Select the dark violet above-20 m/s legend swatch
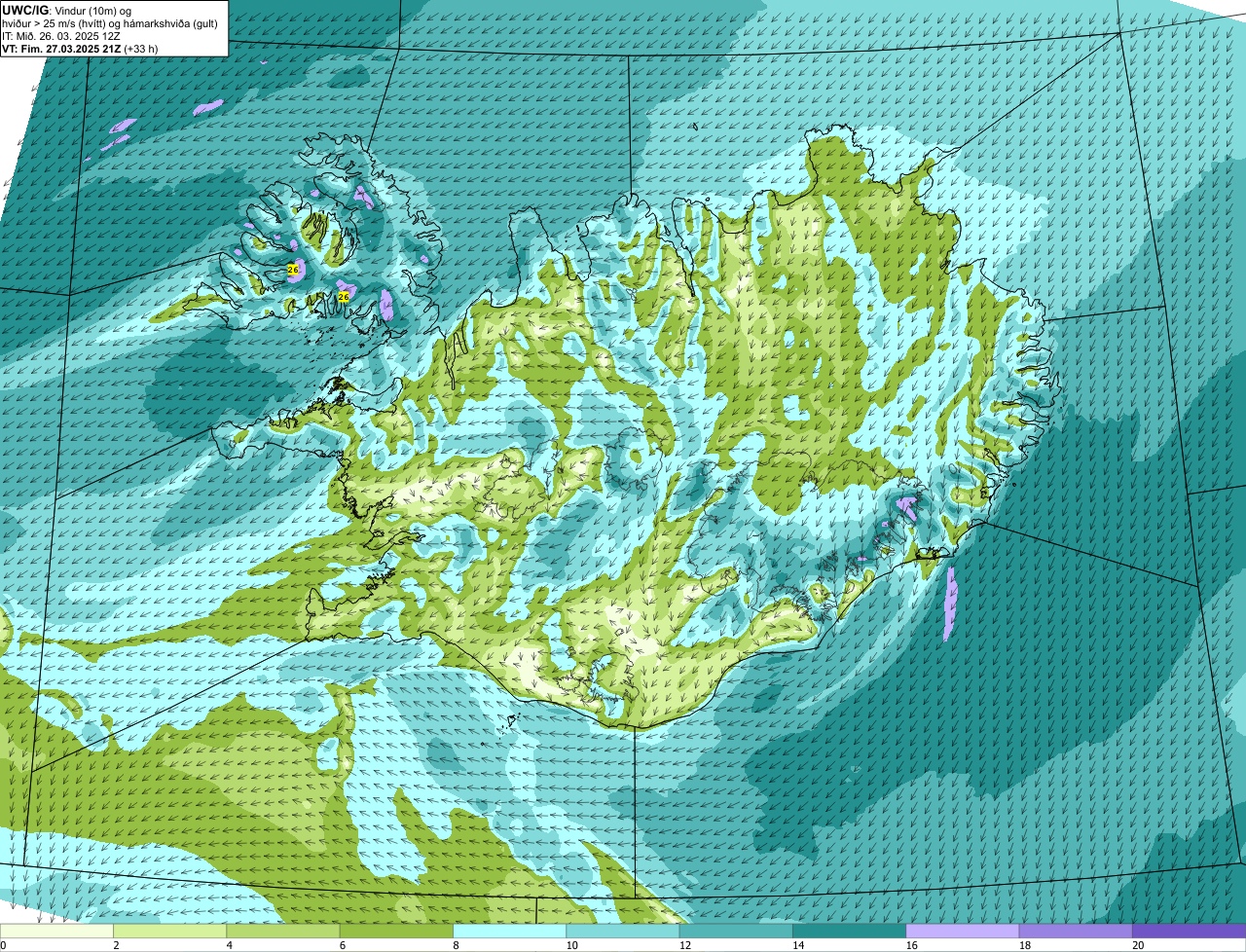Image resolution: width=1246 pixels, height=952 pixels. [x=1190, y=932]
